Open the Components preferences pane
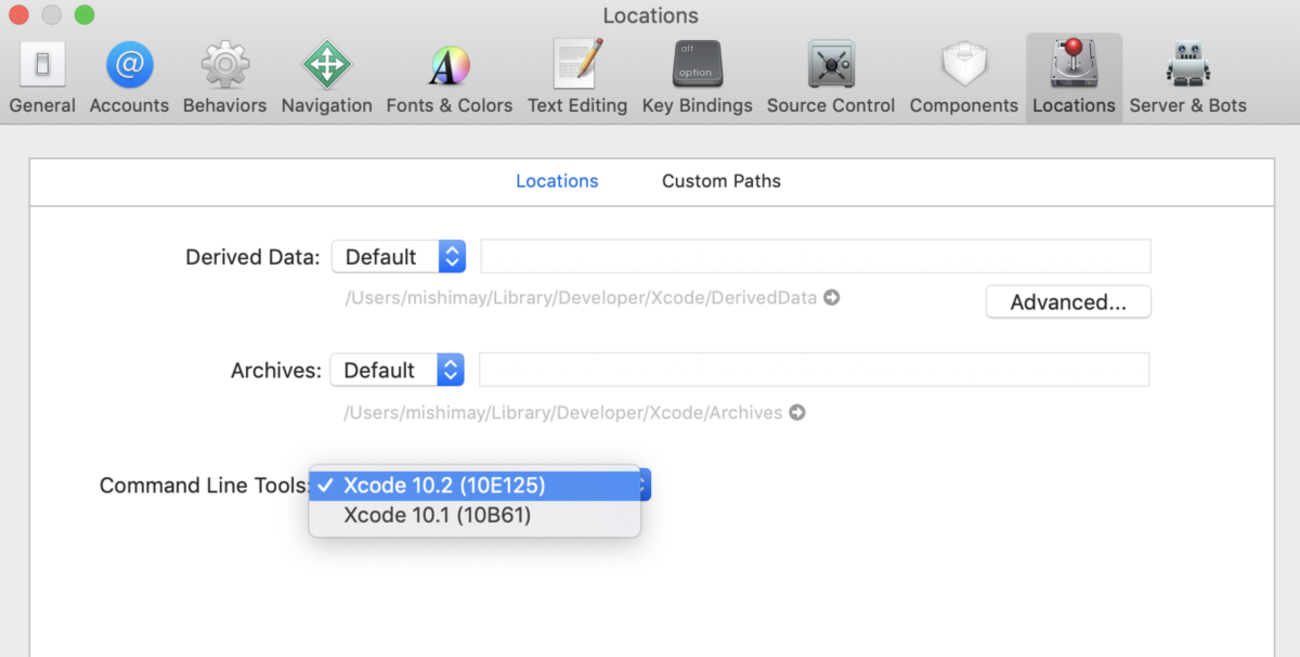 point(963,78)
